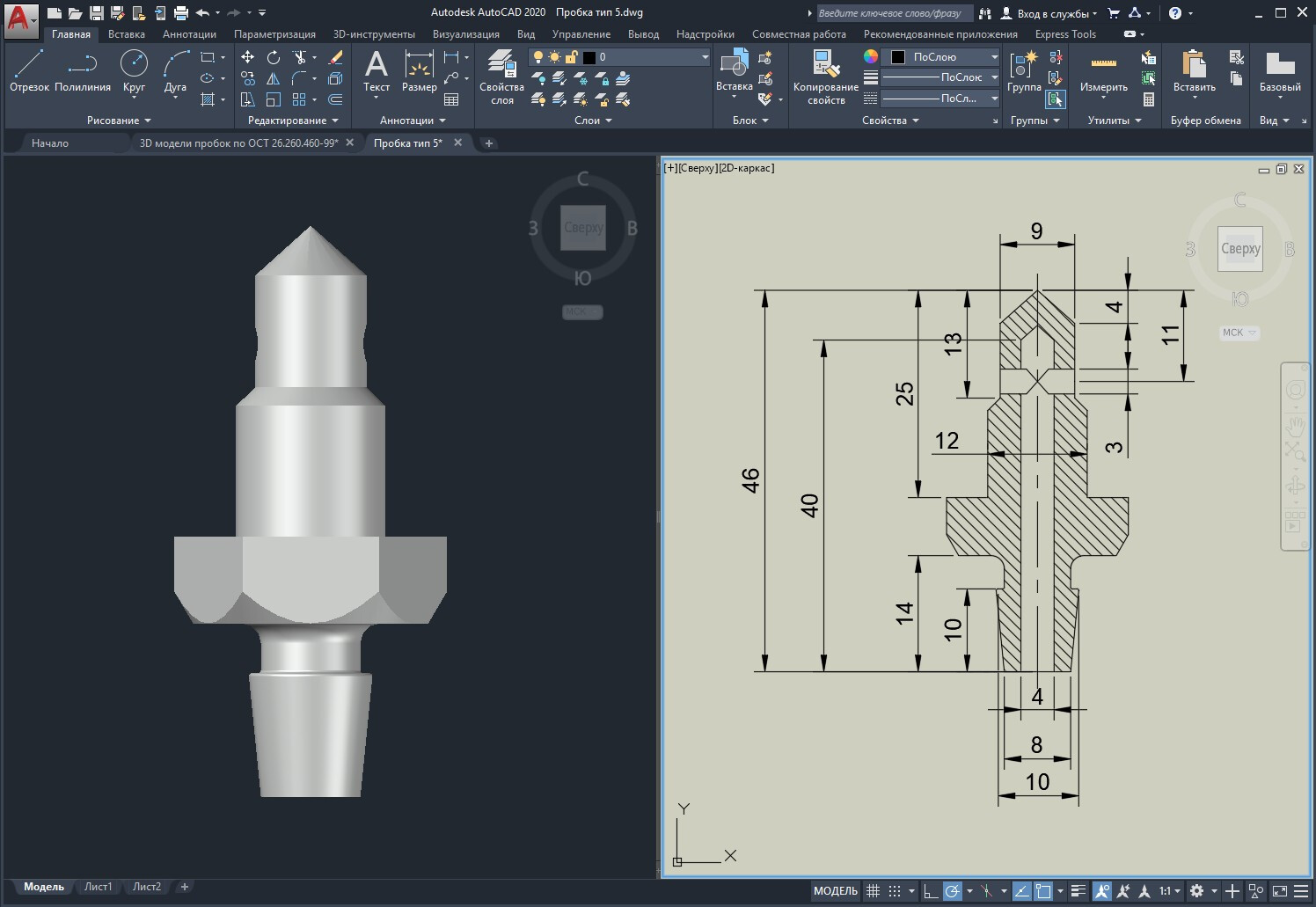Click the Сверху ViewCube face in right viewport

[1240, 249]
